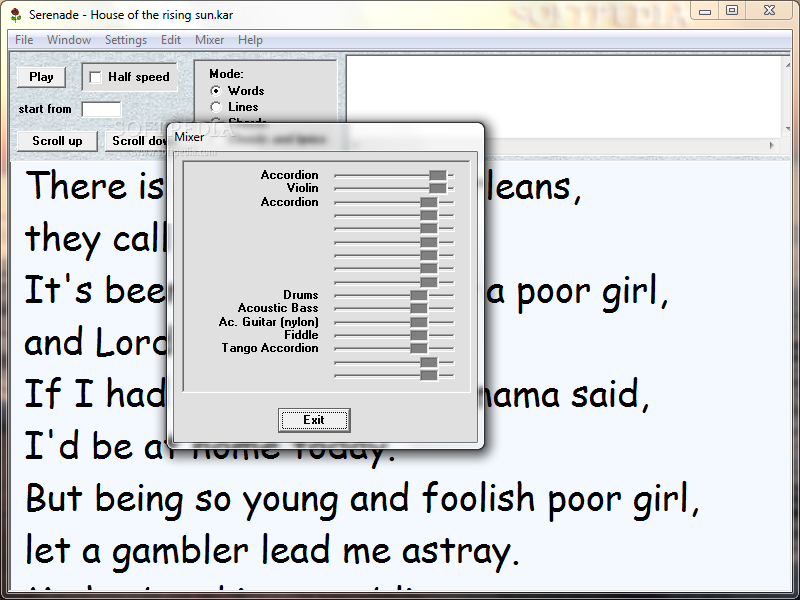Click the Scroll down button
800x600 pixels.
click(137, 141)
